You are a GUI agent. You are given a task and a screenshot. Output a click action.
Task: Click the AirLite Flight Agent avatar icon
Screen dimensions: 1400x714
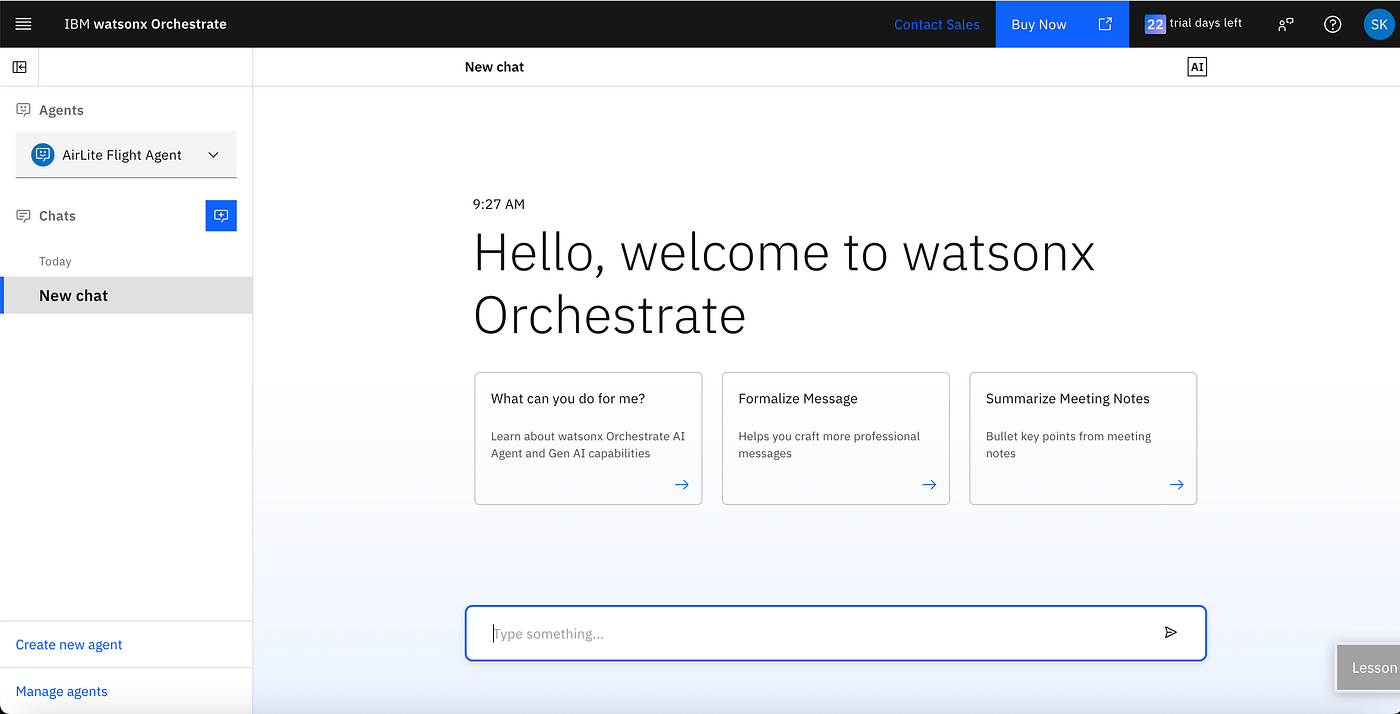tap(42, 155)
